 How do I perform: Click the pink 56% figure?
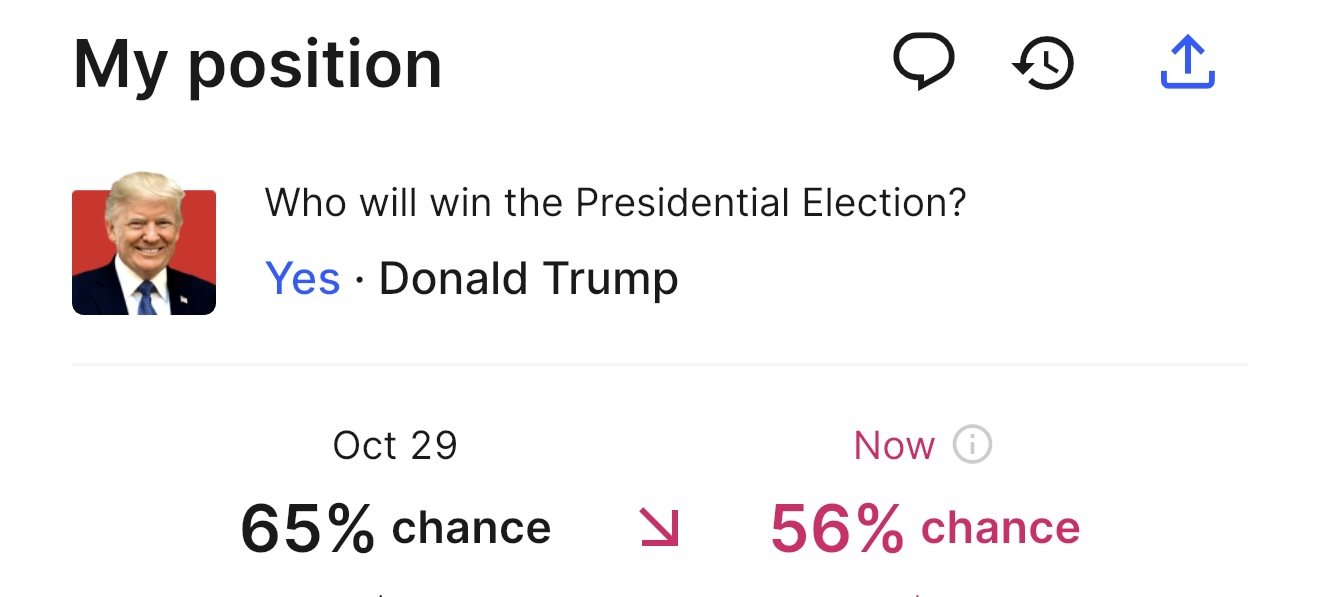[836, 529]
